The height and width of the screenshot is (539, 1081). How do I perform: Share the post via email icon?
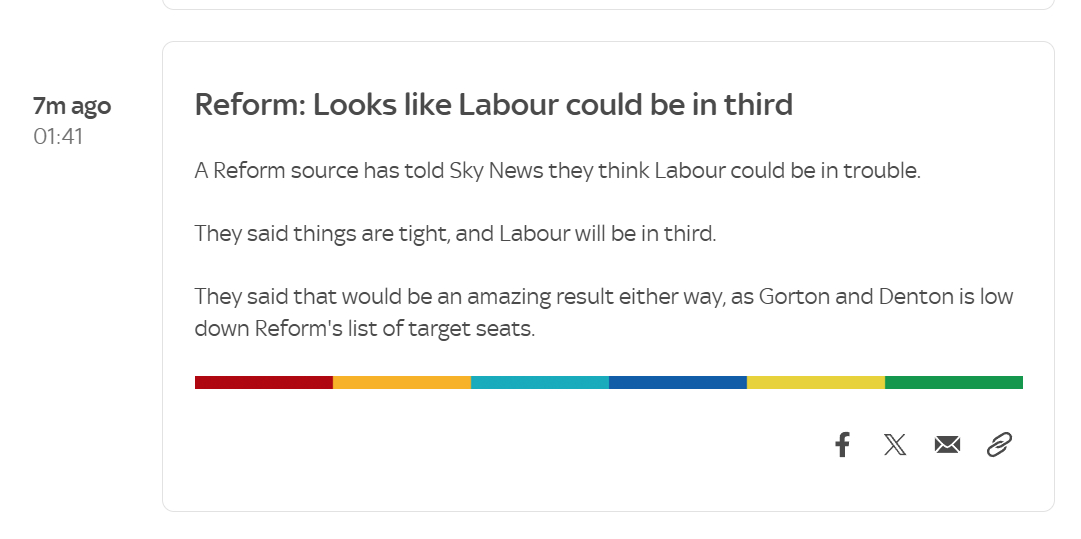[947, 445]
